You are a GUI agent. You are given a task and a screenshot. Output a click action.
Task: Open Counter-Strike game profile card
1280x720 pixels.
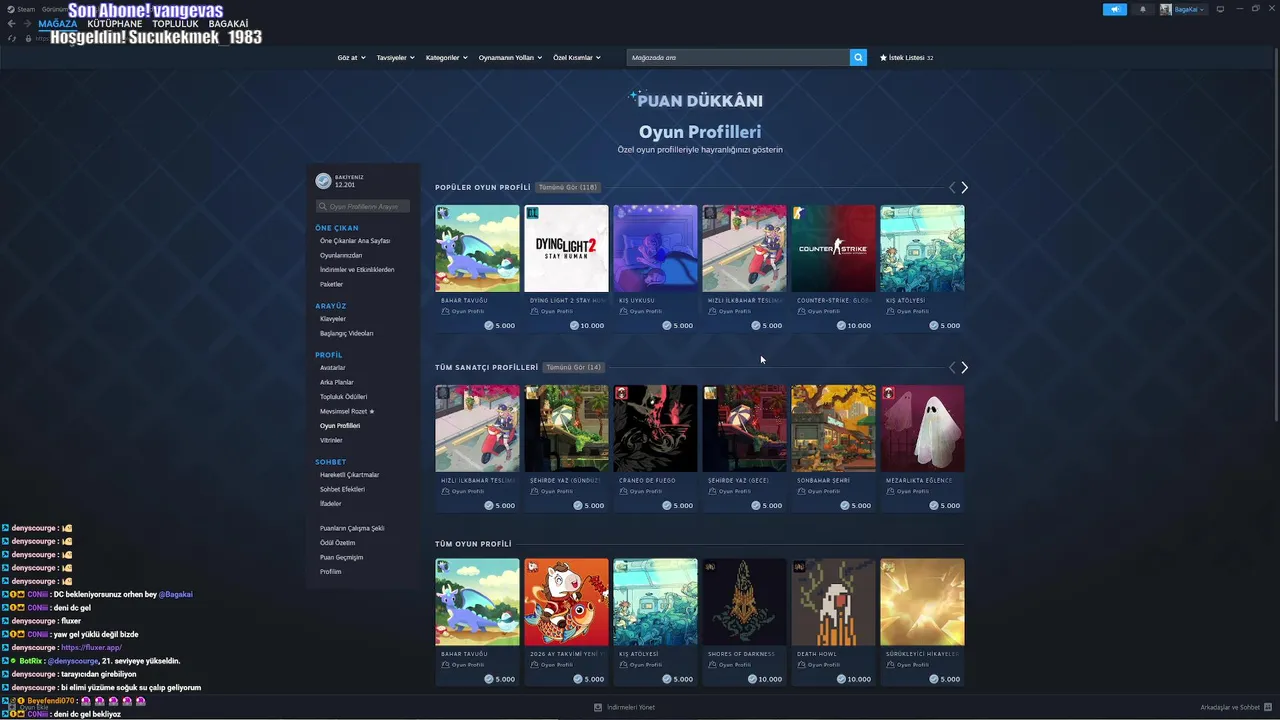(x=833, y=268)
